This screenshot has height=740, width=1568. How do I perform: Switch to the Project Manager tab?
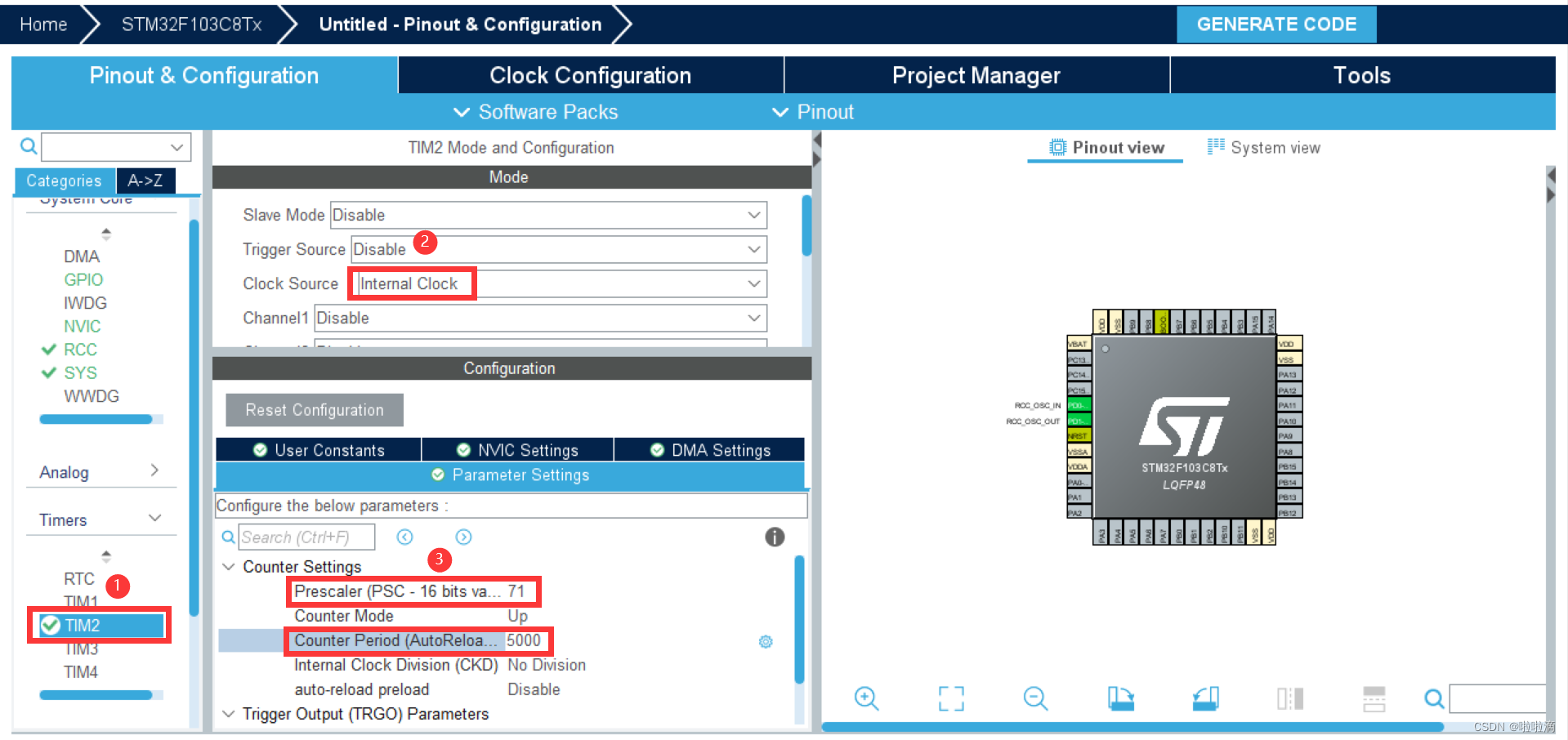pyautogui.click(x=976, y=75)
